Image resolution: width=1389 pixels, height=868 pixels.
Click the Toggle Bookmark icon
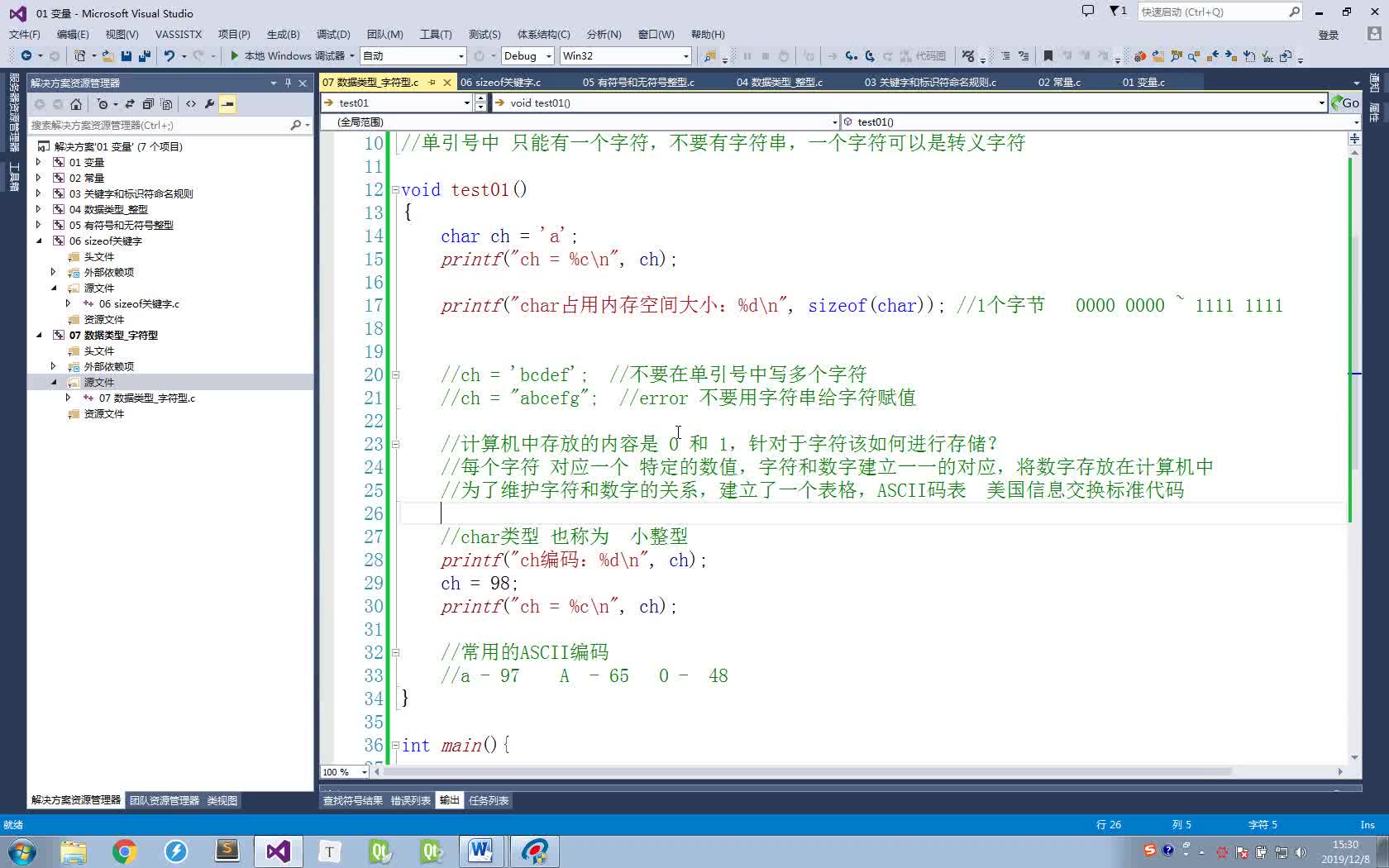[1048, 55]
